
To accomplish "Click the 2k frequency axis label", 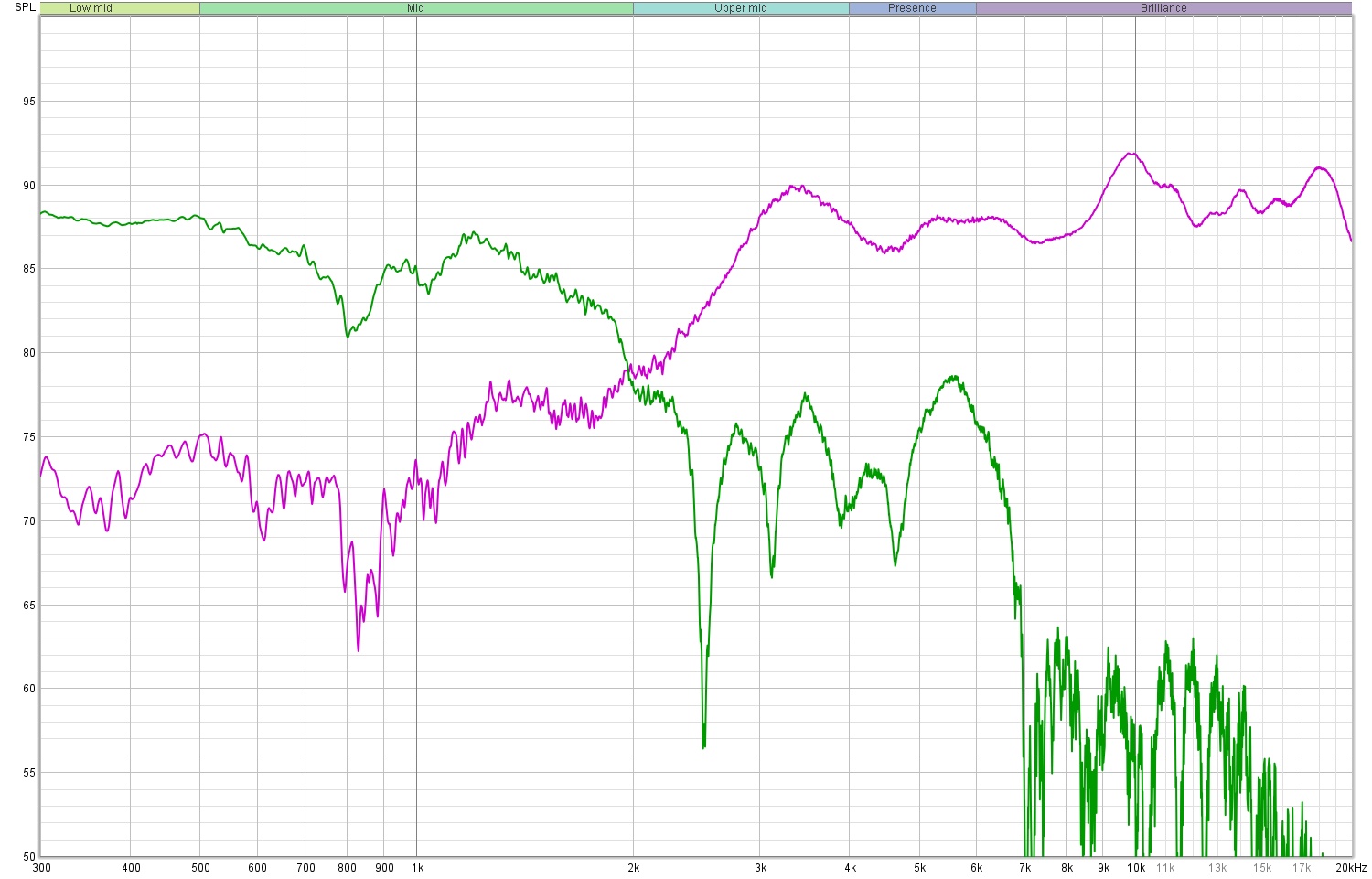I will click(634, 868).
